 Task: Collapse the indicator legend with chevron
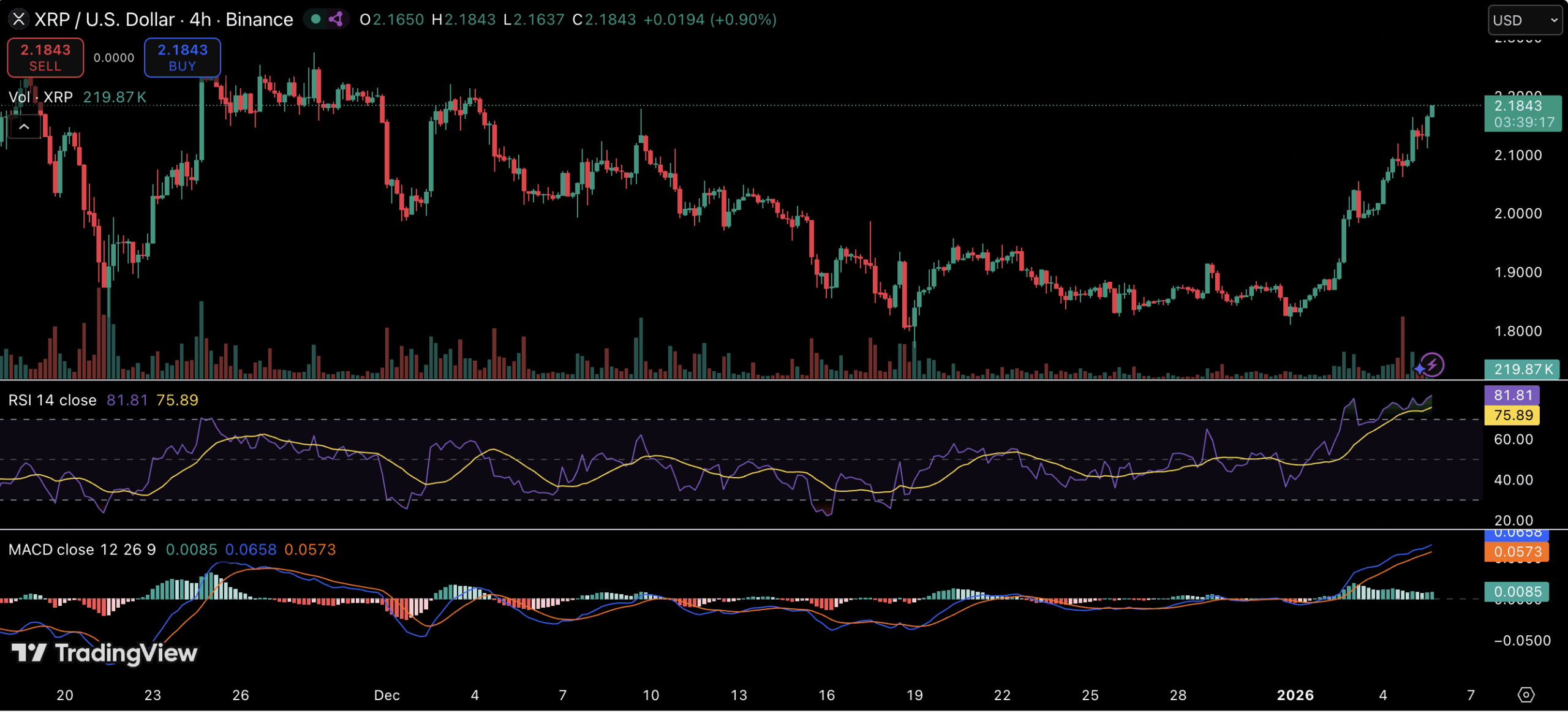[x=24, y=127]
